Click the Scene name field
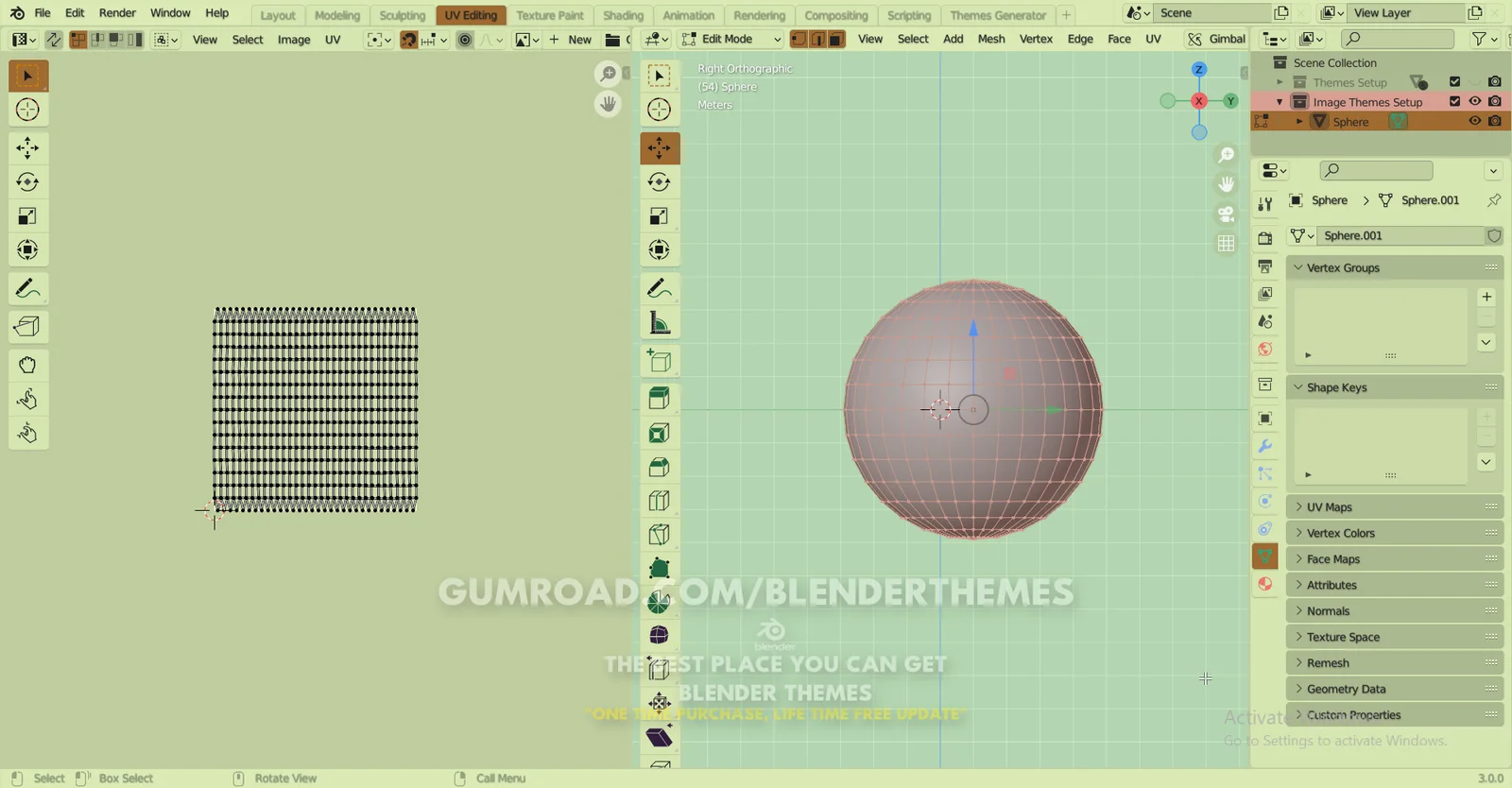 pyautogui.click(x=1213, y=13)
